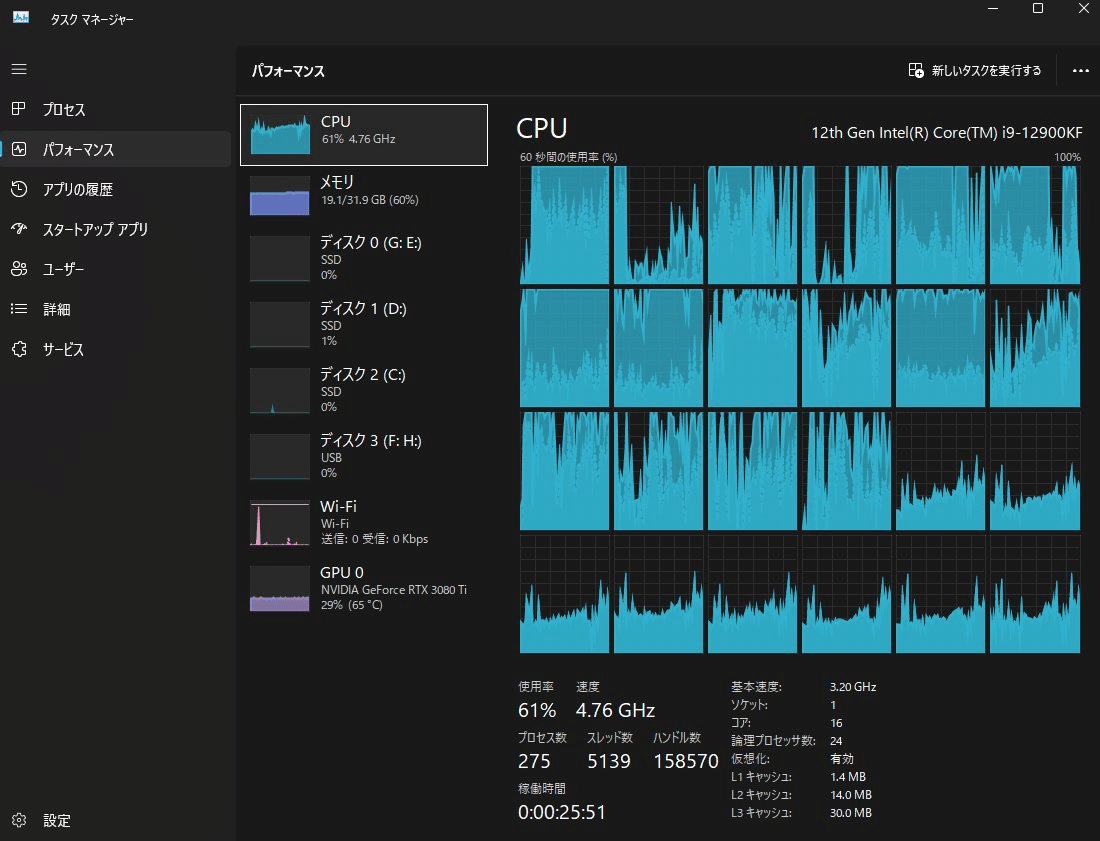1100x841 pixels.
Task: Open Settings (設定) gear icon
Action: pyautogui.click(x=19, y=820)
